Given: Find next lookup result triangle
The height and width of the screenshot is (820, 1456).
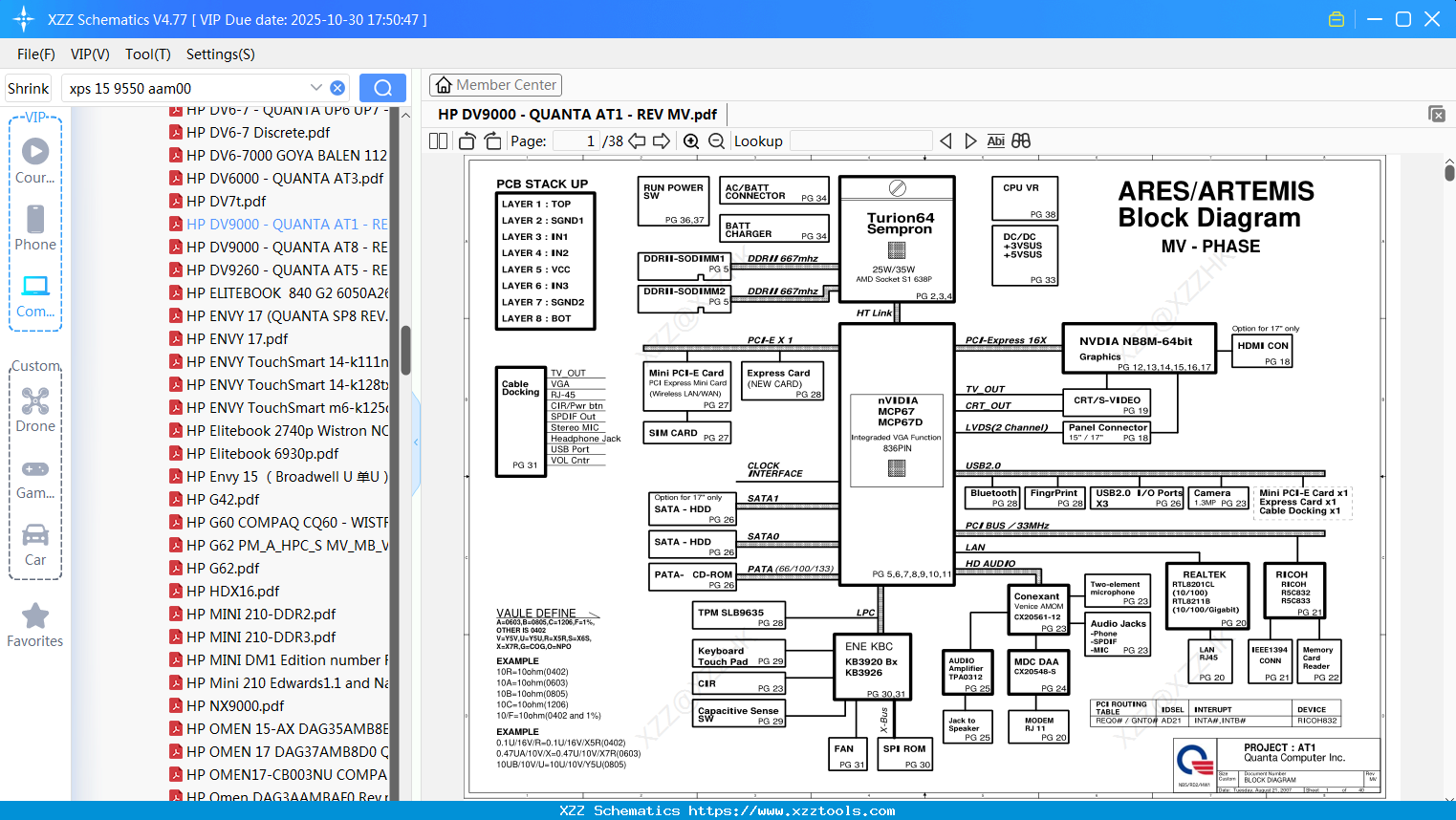Looking at the screenshot, I should [x=970, y=140].
